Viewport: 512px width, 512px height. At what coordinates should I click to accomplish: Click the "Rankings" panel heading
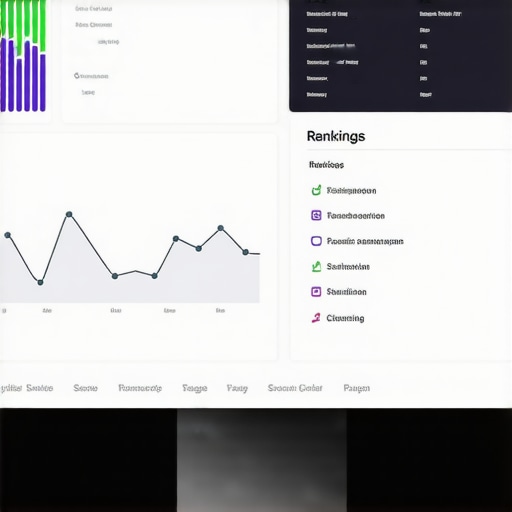(x=336, y=136)
